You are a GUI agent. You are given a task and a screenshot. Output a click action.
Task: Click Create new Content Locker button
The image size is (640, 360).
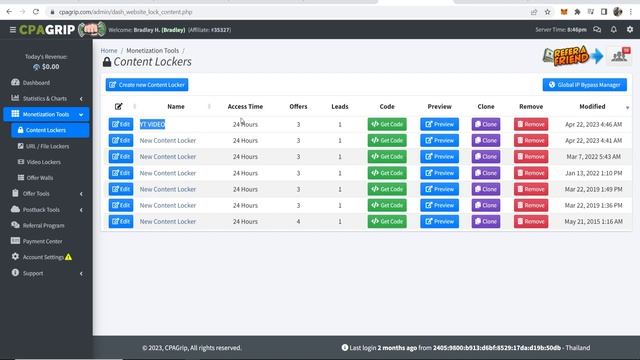[147, 85]
